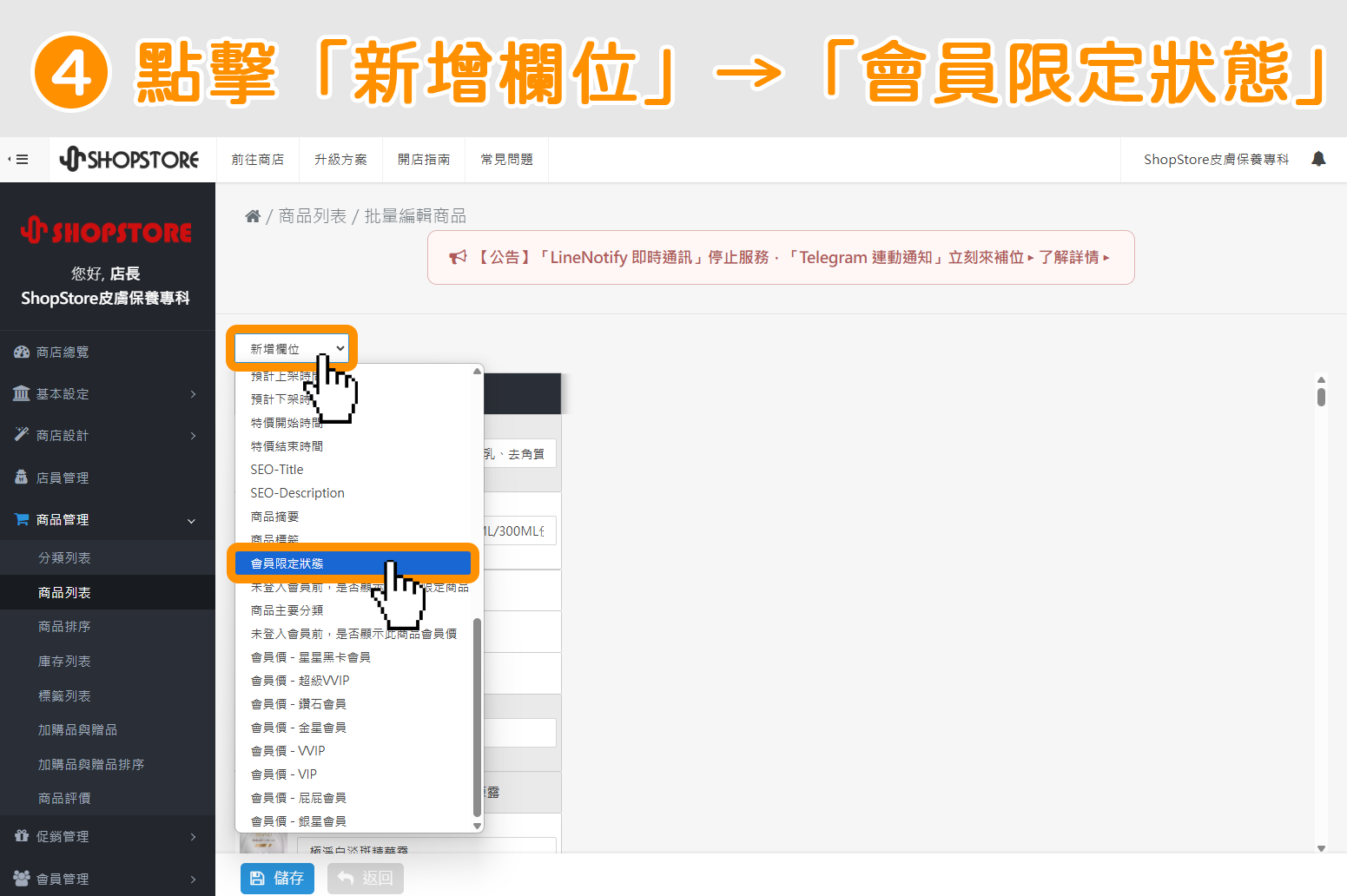
Task: Open the 新增欄位 dropdown
Action: click(292, 348)
